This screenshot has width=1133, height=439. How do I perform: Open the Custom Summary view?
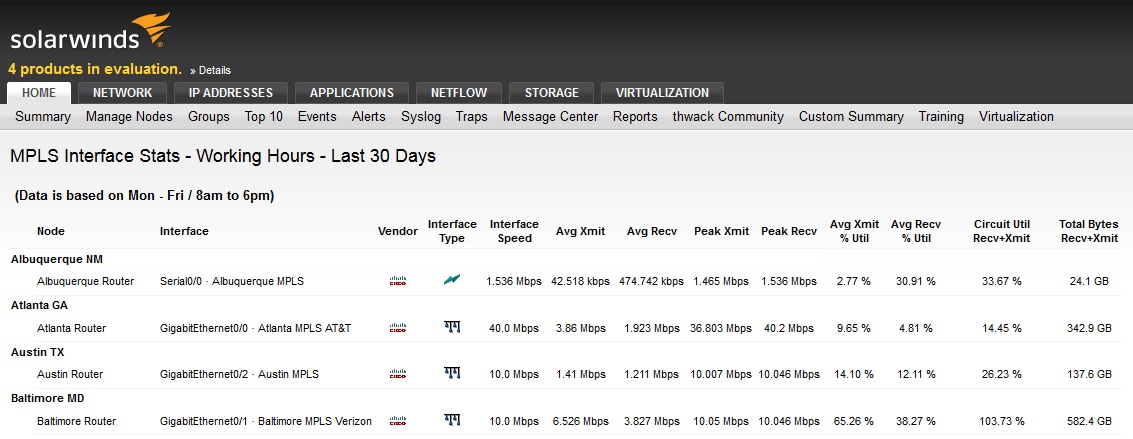point(851,116)
